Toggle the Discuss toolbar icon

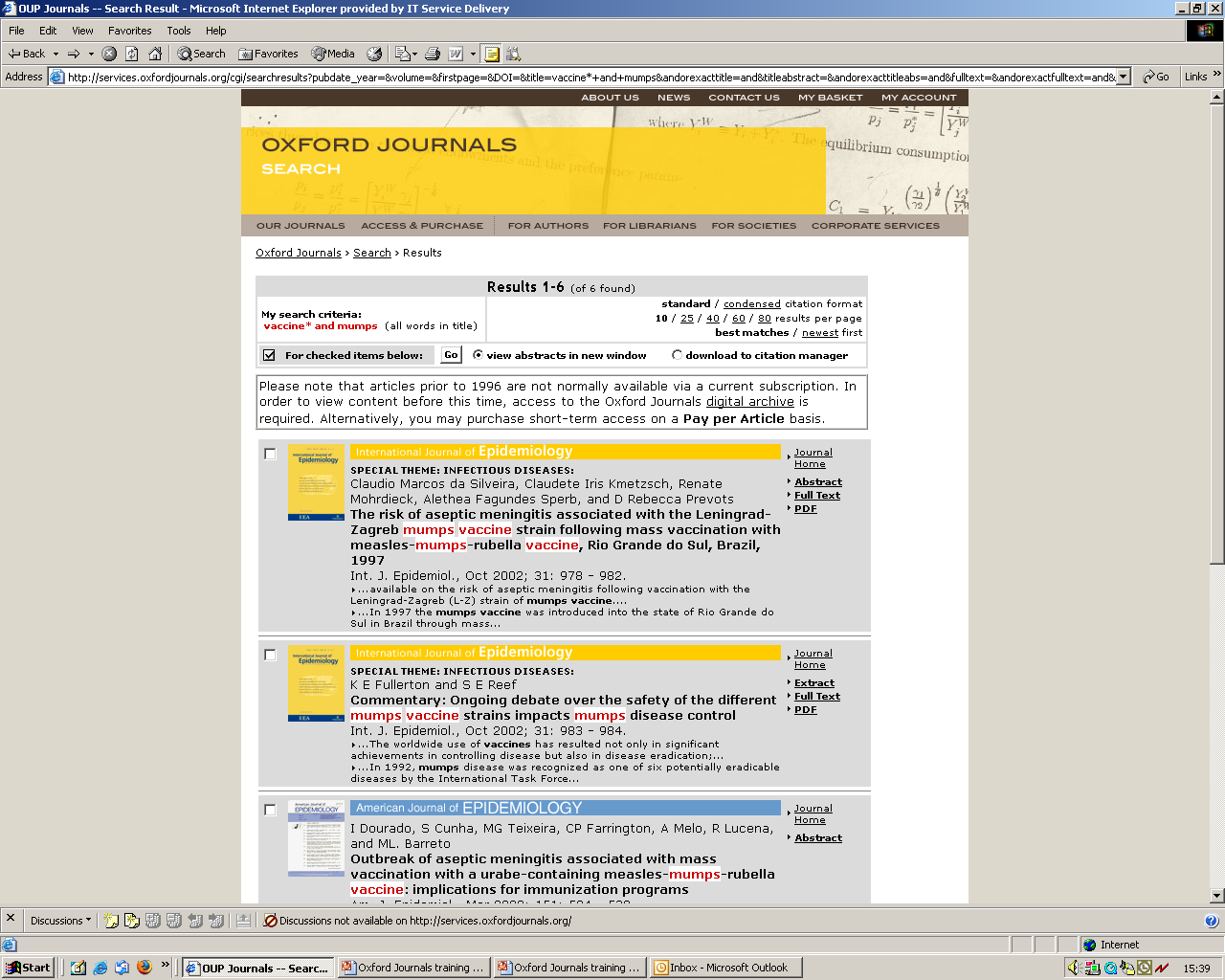[491, 54]
